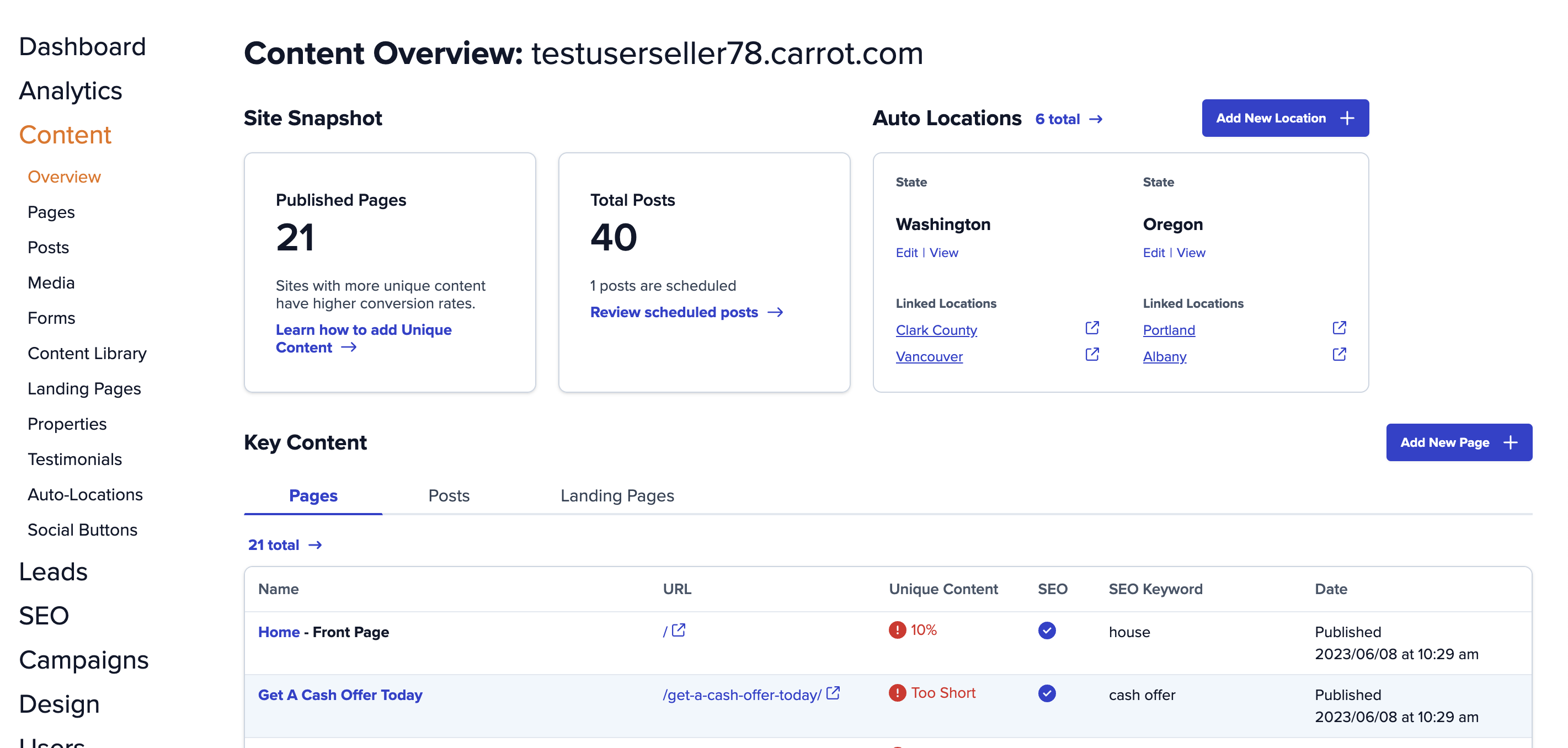Open Clark County external link icon

click(1092, 328)
